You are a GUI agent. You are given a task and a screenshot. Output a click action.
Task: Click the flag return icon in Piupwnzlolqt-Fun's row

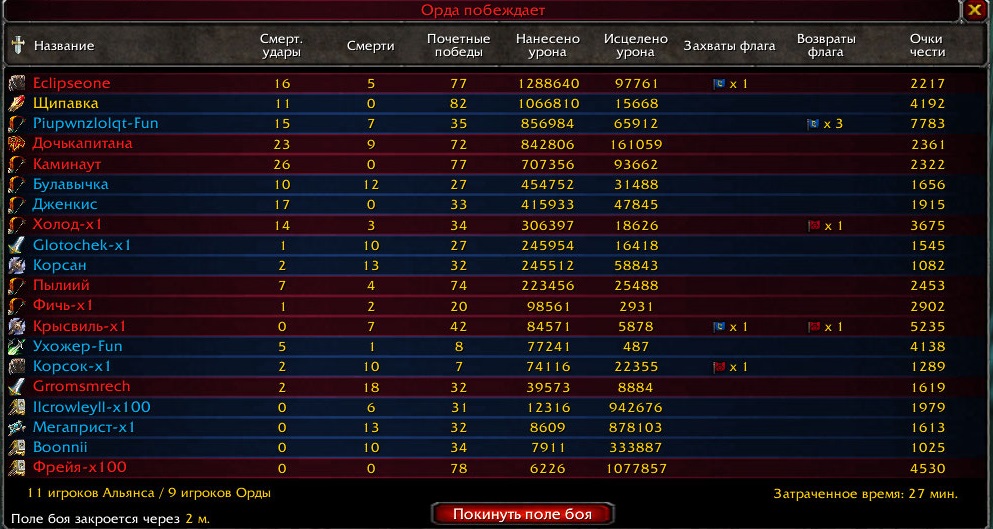click(x=814, y=124)
